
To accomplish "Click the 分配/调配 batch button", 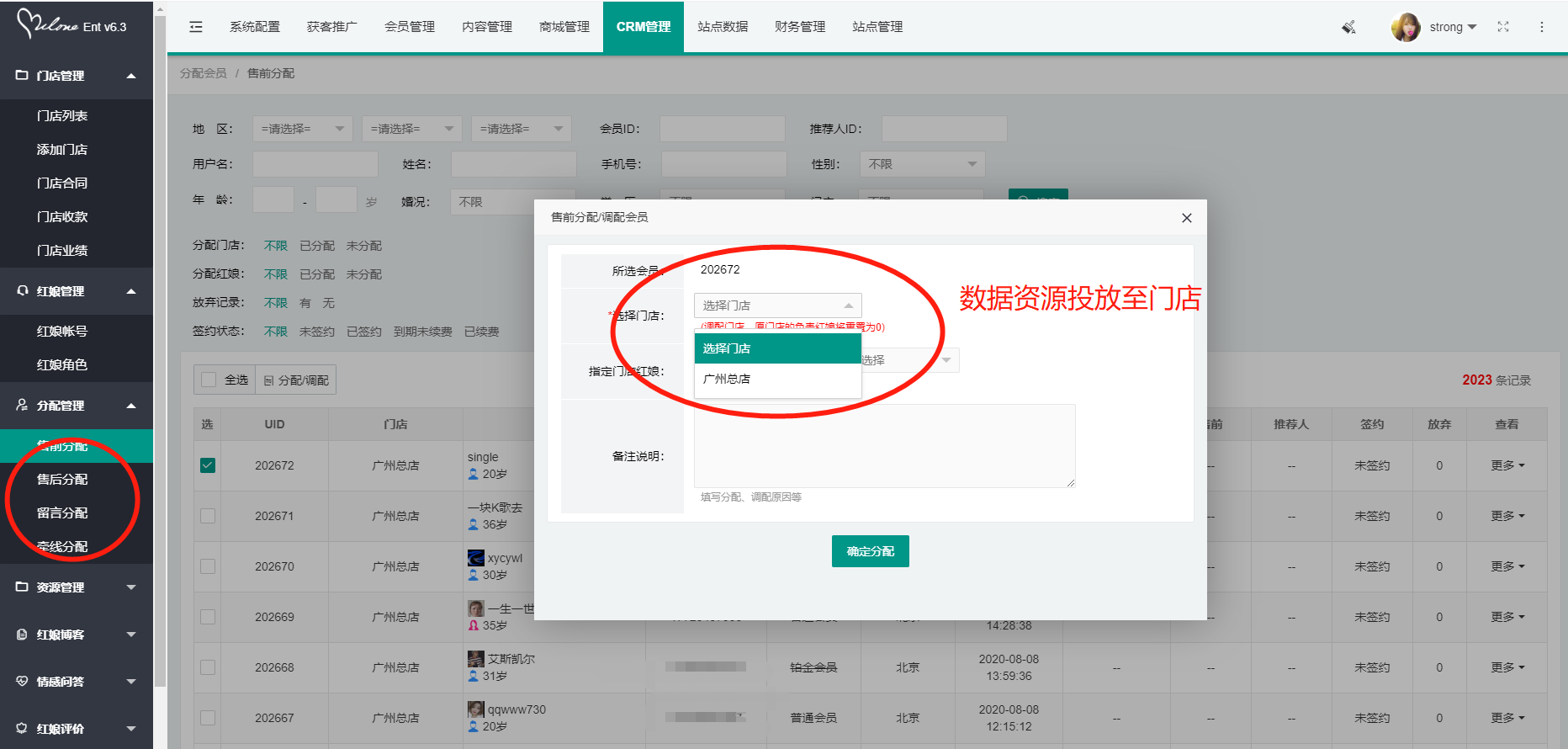I will [296, 380].
